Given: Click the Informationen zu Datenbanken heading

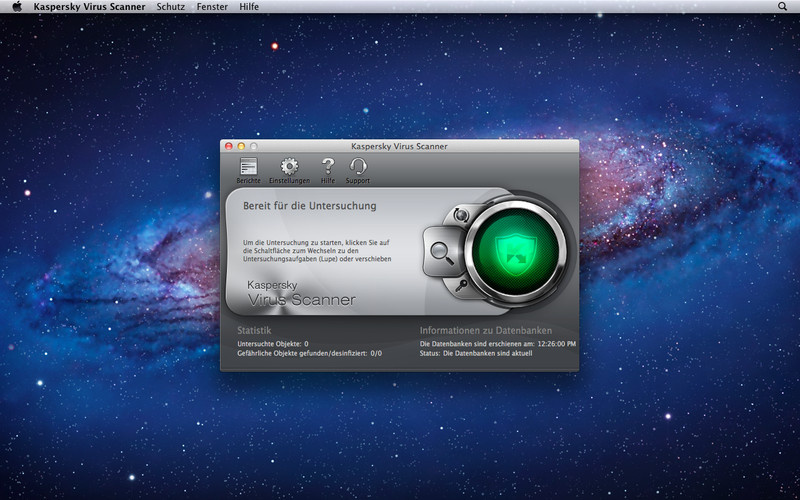Looking at the screenshot, I should [484, 329].
